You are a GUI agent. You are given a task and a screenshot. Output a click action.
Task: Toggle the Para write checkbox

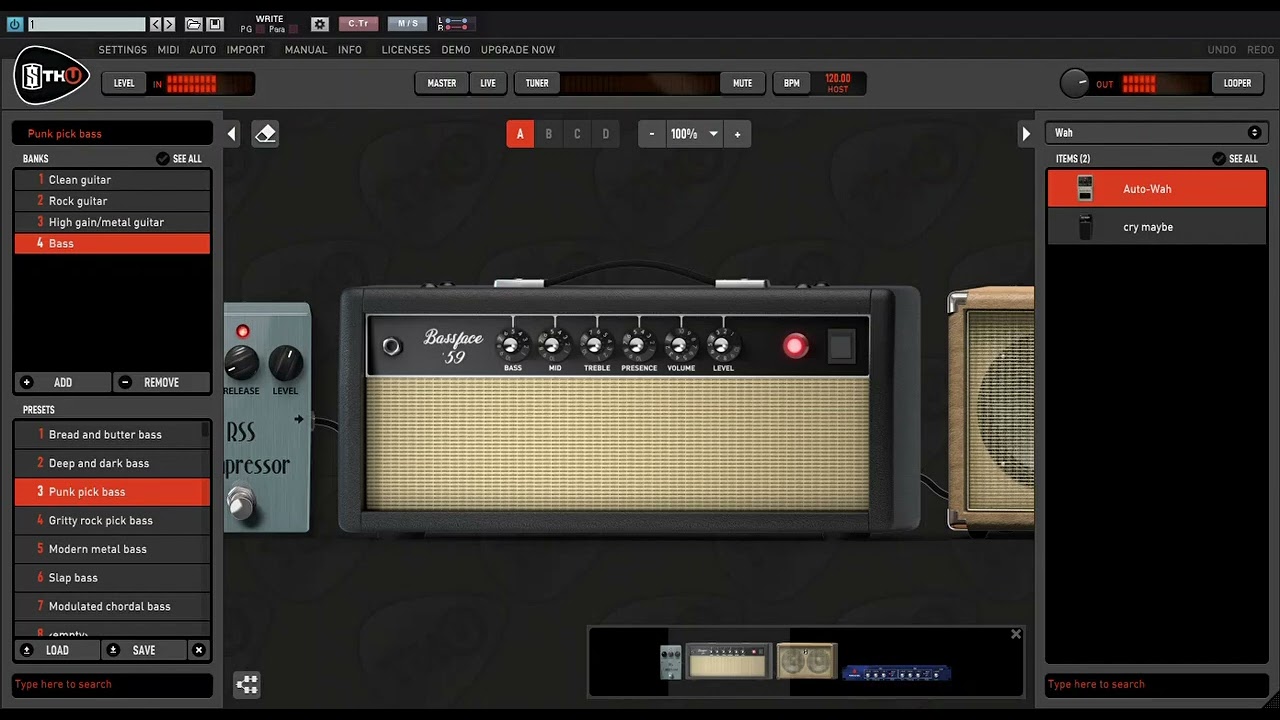[x=293, y=30]
